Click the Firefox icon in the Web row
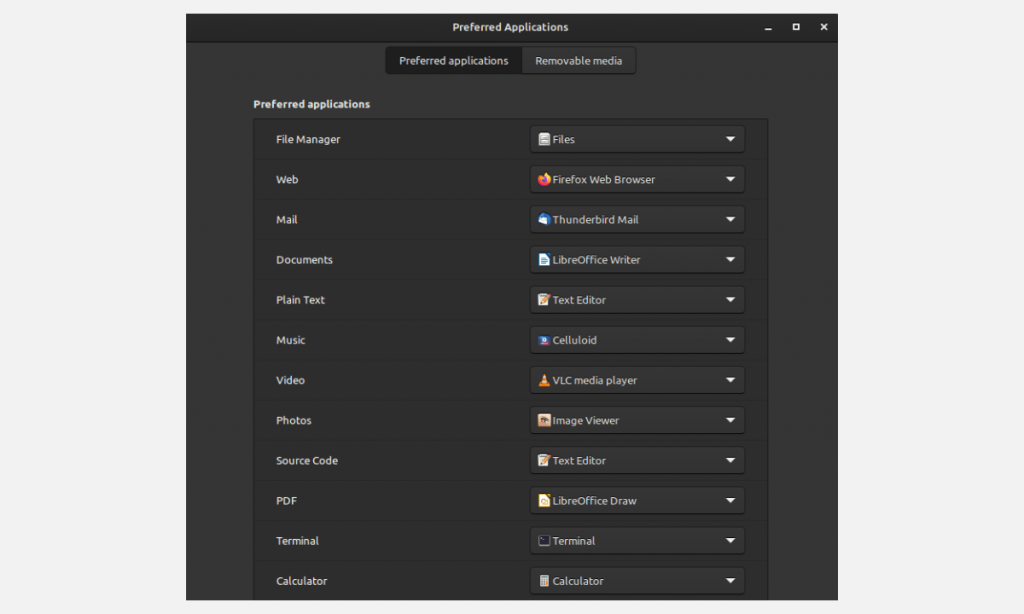The height and width of the screenshot is (614, 1024). (544, 179)
